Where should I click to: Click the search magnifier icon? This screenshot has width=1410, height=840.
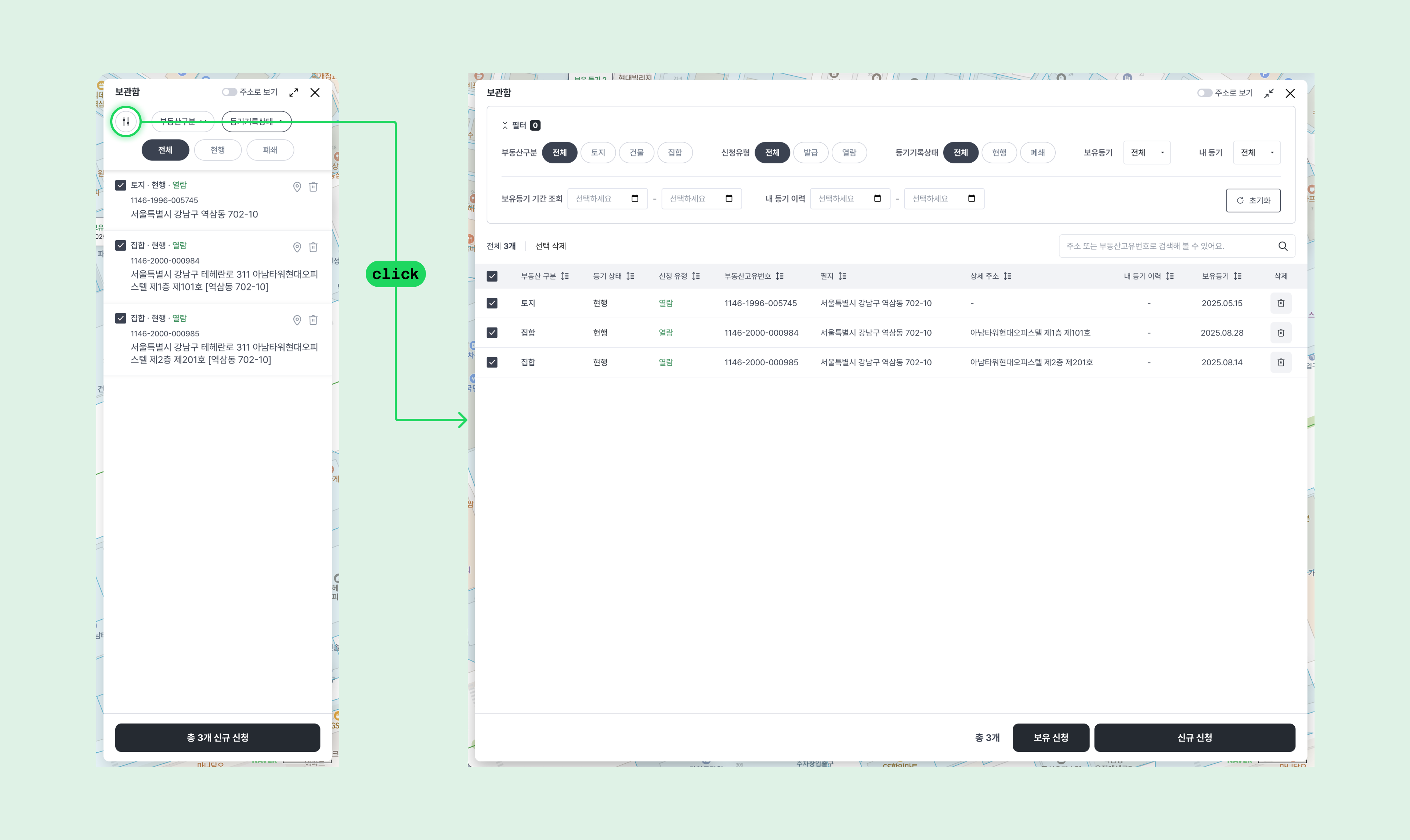[x=1283, y=246]
